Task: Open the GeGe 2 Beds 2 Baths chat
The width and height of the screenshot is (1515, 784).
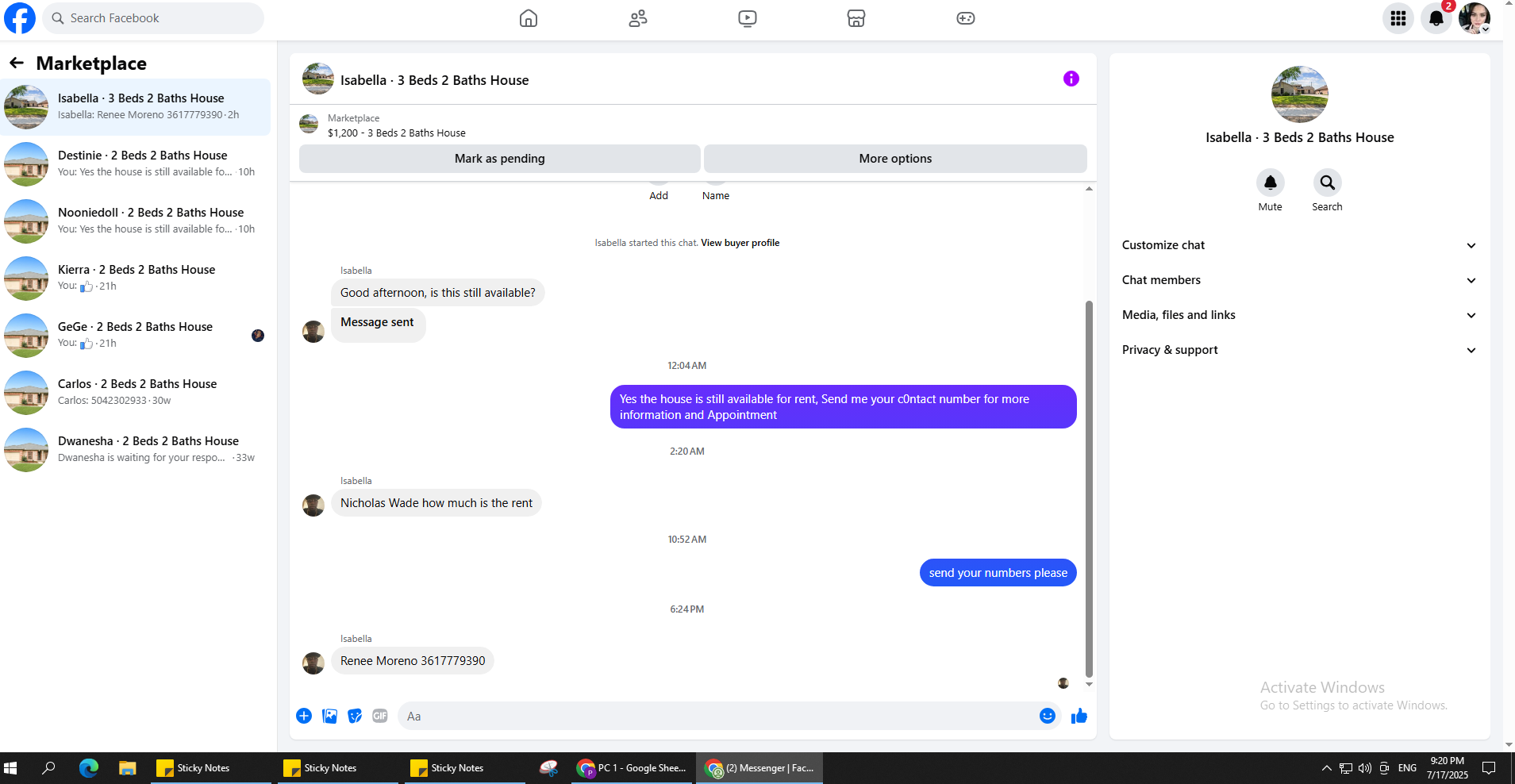Action: click(x=136, y=336)
